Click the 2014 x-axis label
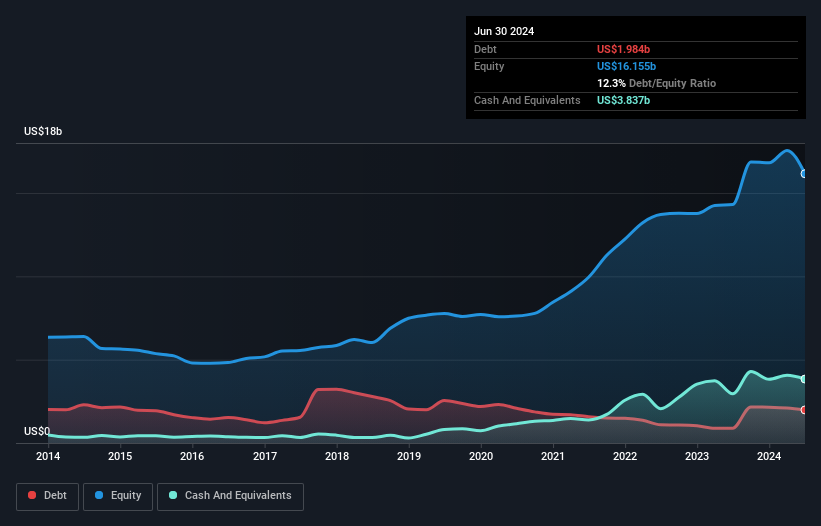Image resolution: width=821 pixels, height=526 pixels. pyautogui.click(x=48, y=456)
